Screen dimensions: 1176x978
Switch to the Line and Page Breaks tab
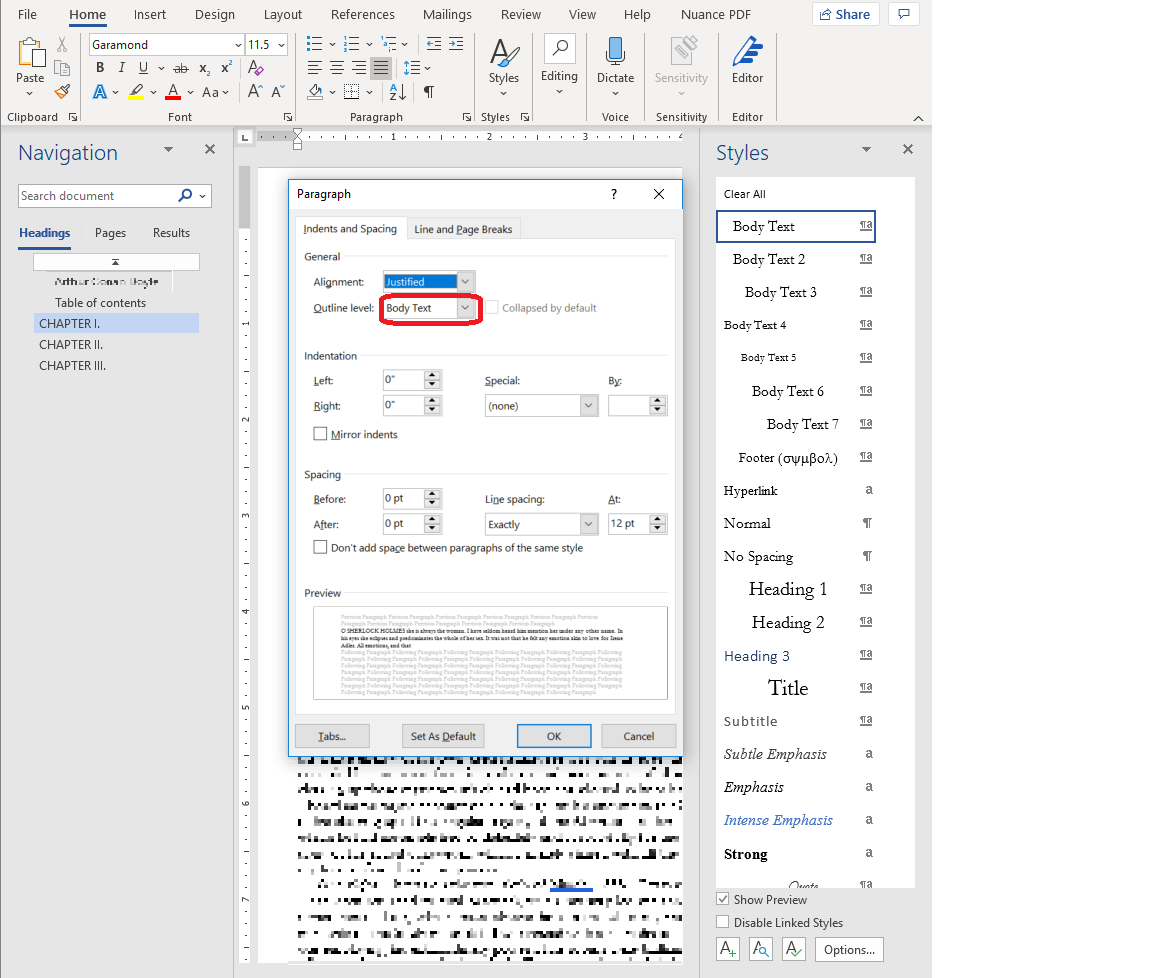463,228
